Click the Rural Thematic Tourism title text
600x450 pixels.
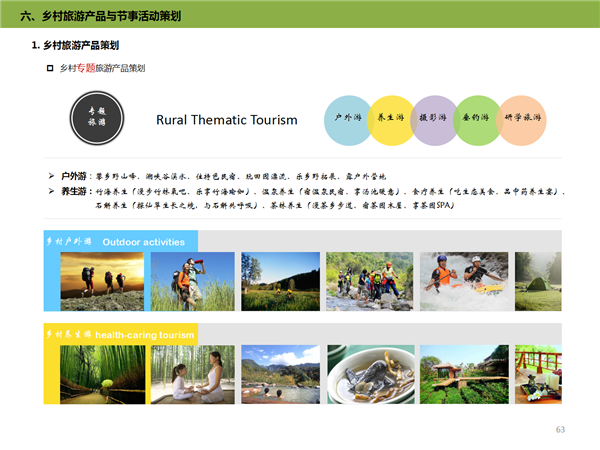click(x=226, y=120)
